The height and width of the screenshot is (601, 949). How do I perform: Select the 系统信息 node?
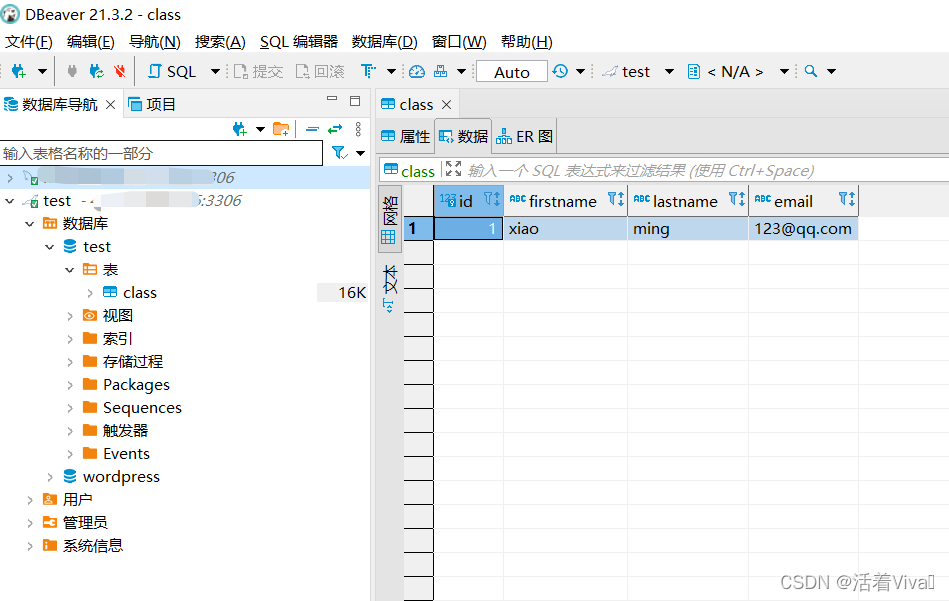click(x=93, y=546)
